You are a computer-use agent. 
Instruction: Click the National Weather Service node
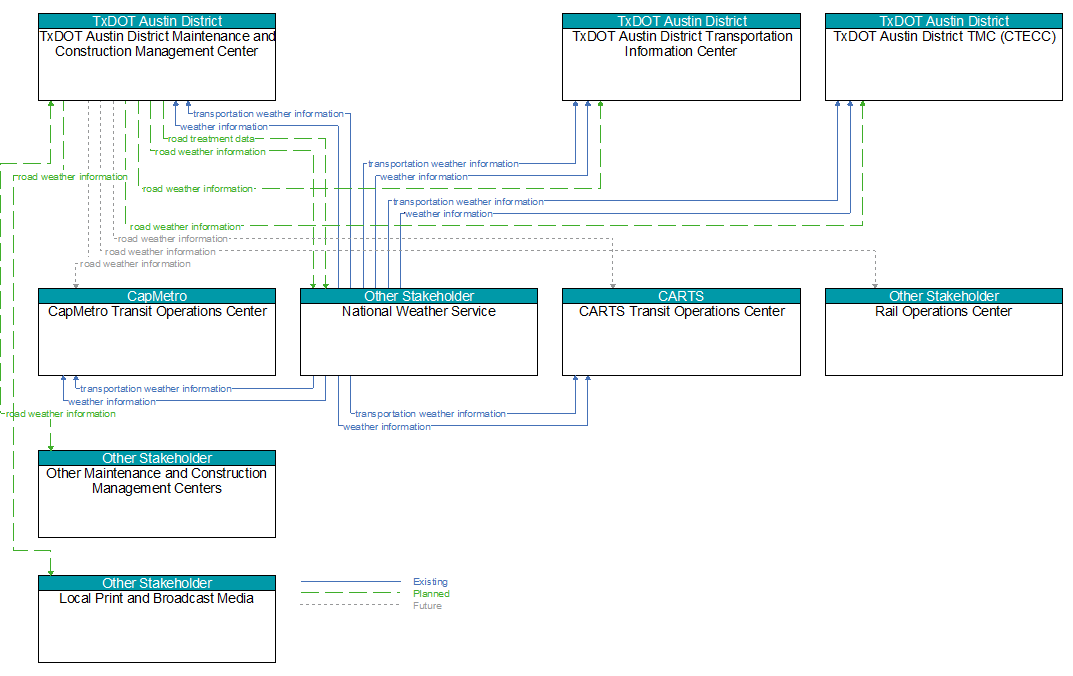tap(419, 332)
